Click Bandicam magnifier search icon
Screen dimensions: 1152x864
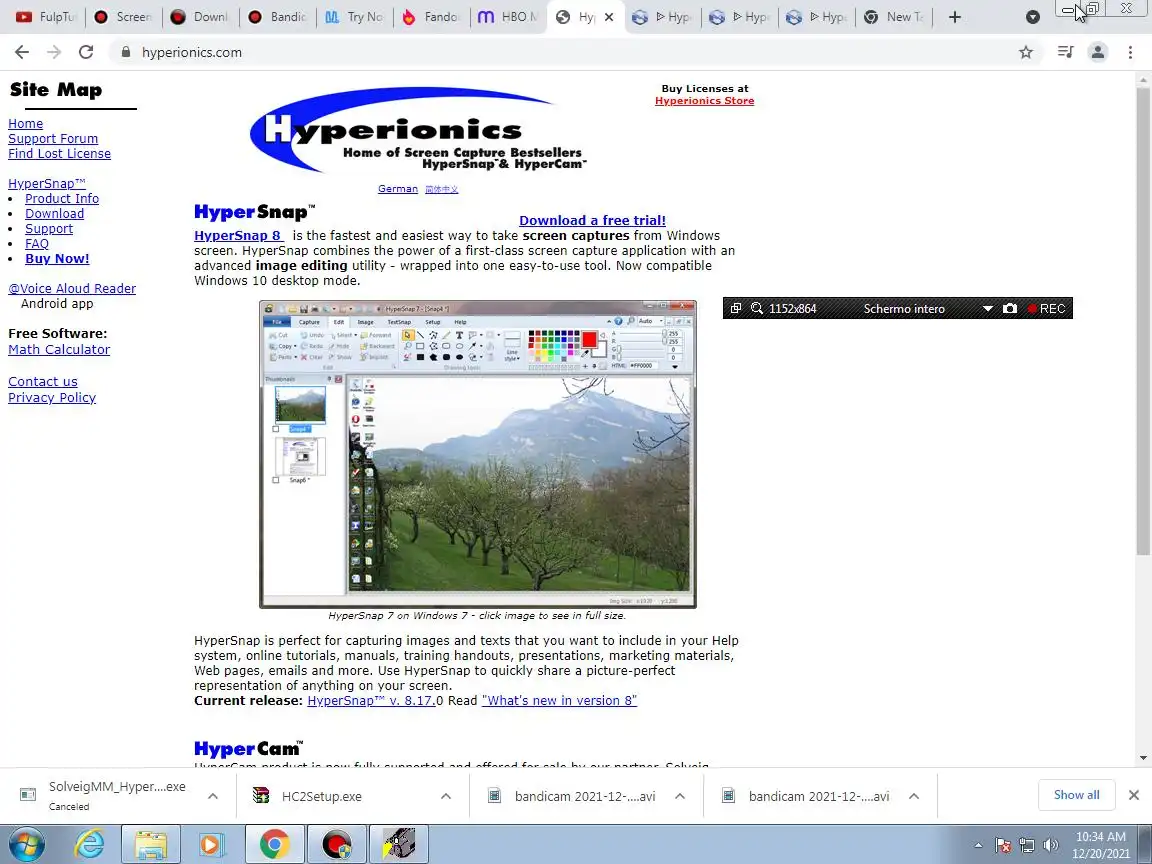(x=757, y=309)
